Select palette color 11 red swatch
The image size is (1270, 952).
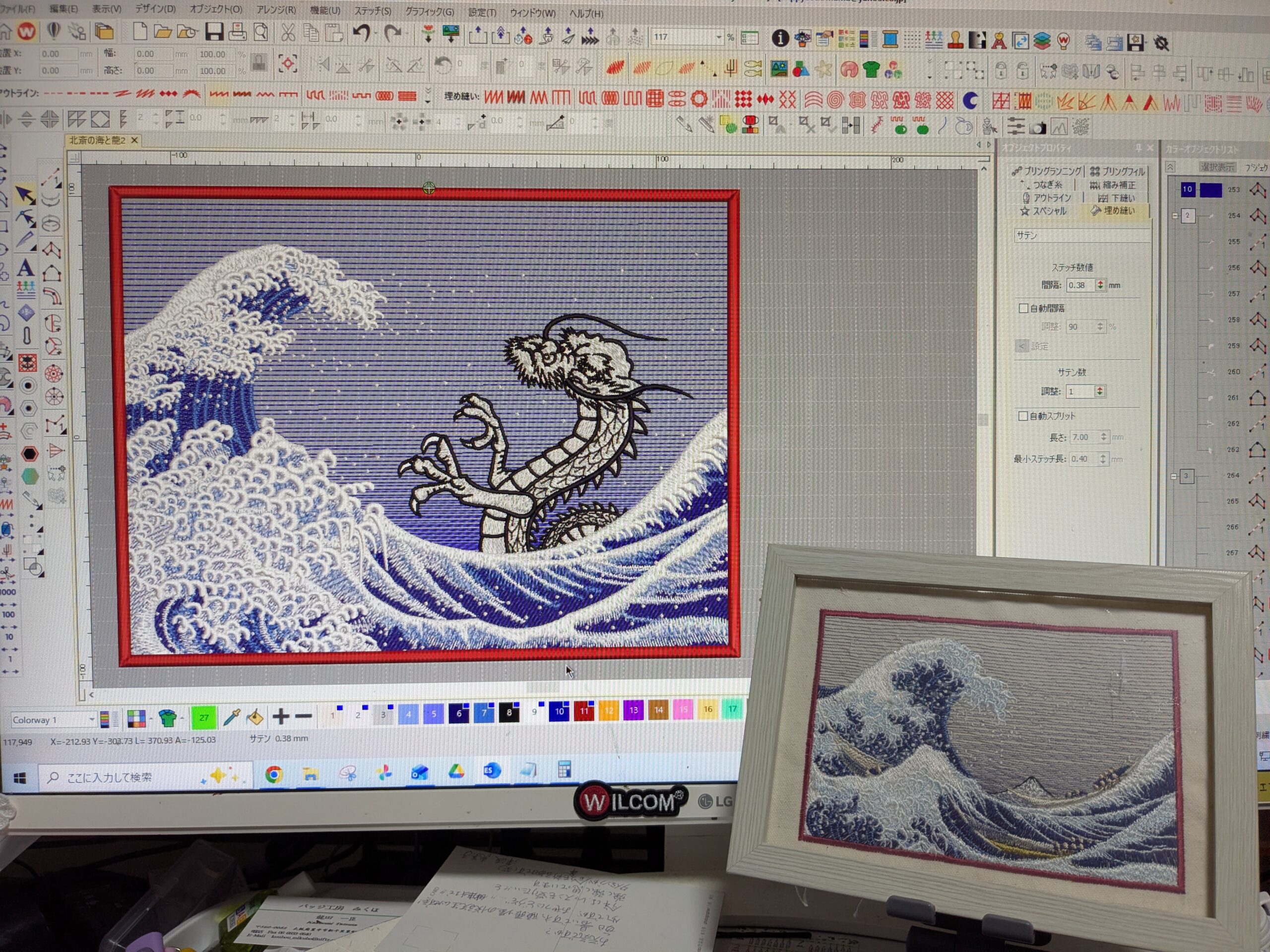click(x=584, y=711)
